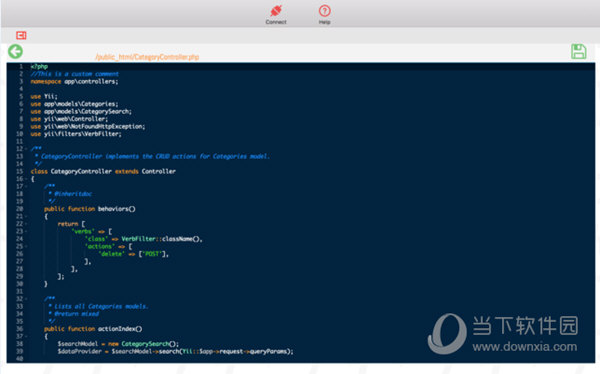Click 'public function actionIndex()' line
600x374 pixels.
click(x=93, y=328)
